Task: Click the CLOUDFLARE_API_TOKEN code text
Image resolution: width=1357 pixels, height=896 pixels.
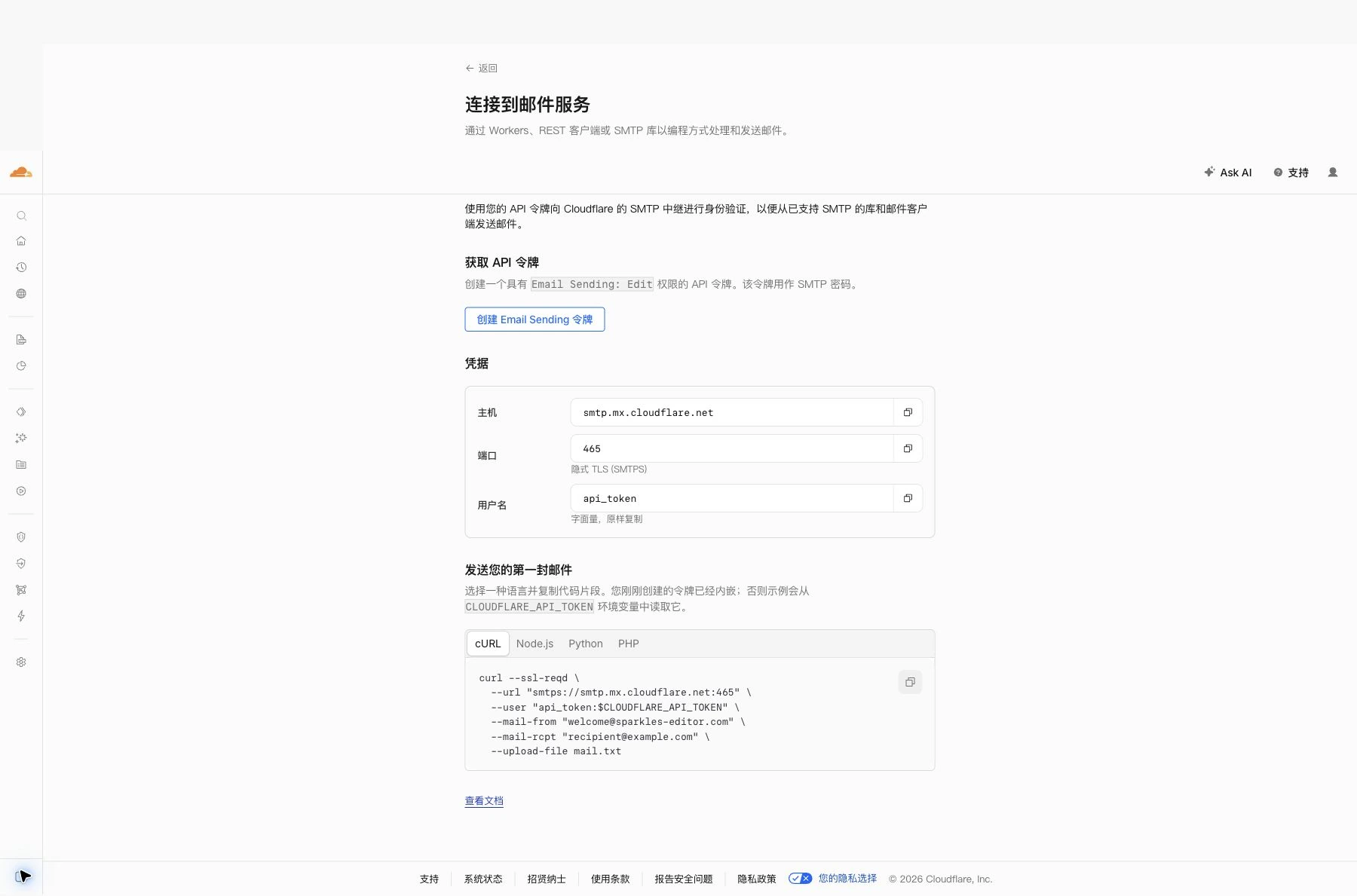Action: click(x=529, y=607)
